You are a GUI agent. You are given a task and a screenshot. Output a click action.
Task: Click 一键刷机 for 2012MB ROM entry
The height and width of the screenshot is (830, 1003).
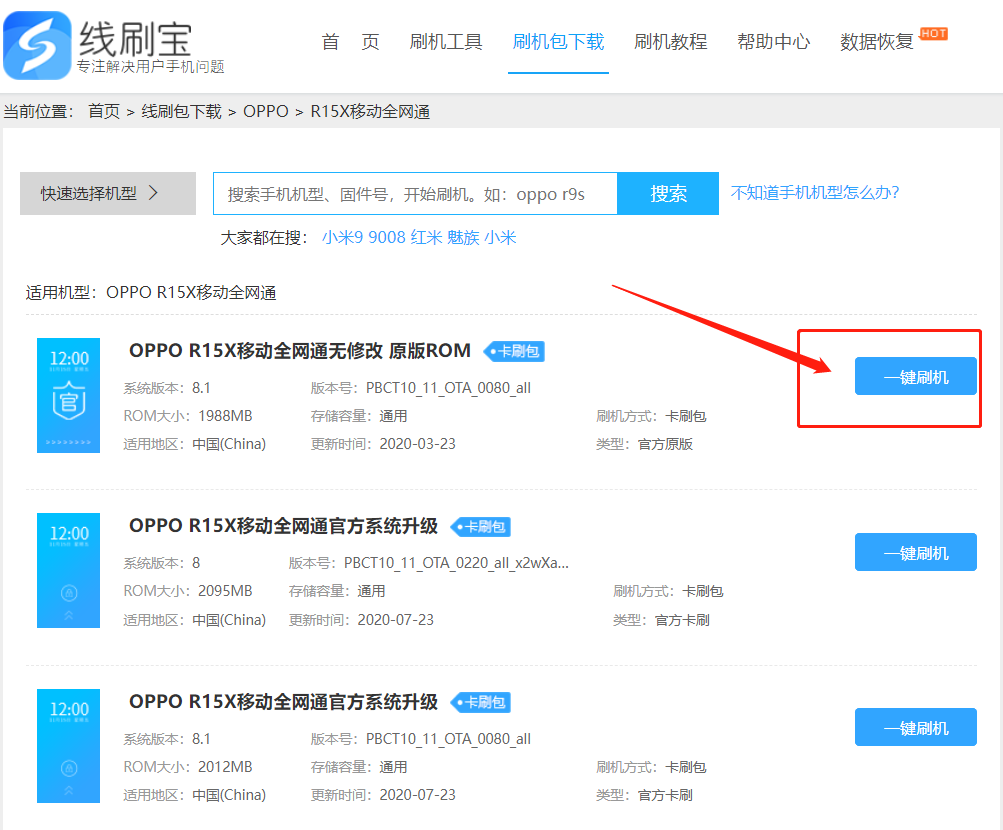915,727
